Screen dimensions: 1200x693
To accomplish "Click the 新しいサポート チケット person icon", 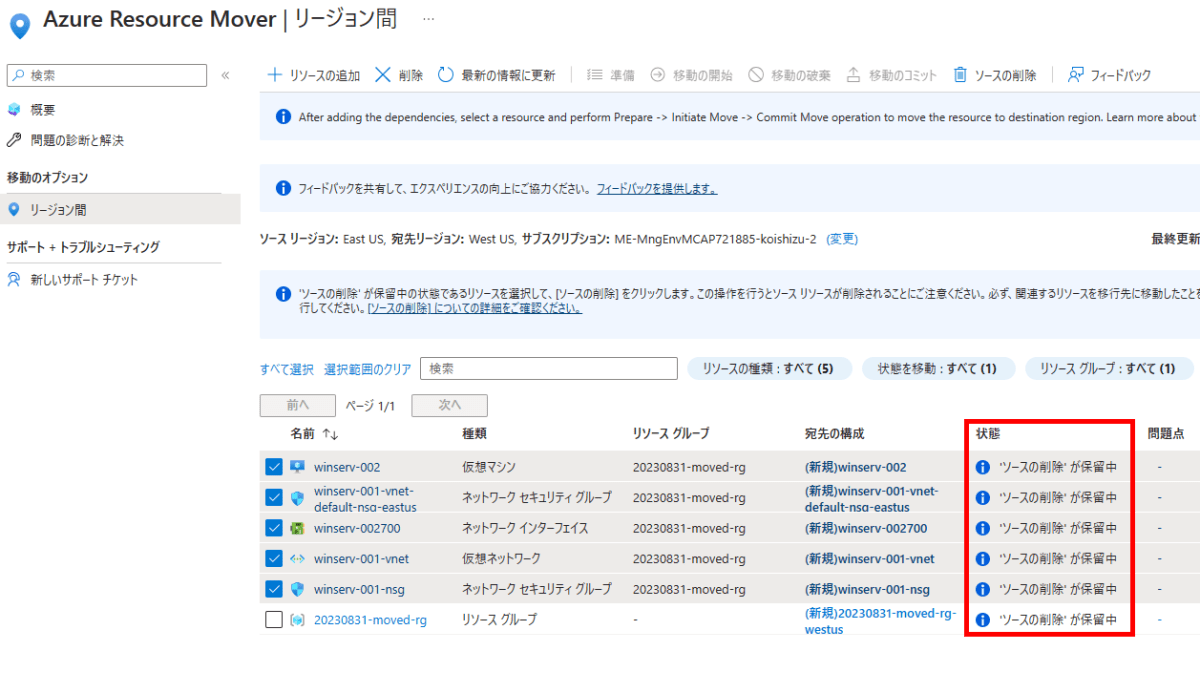I will coord(14,280).
